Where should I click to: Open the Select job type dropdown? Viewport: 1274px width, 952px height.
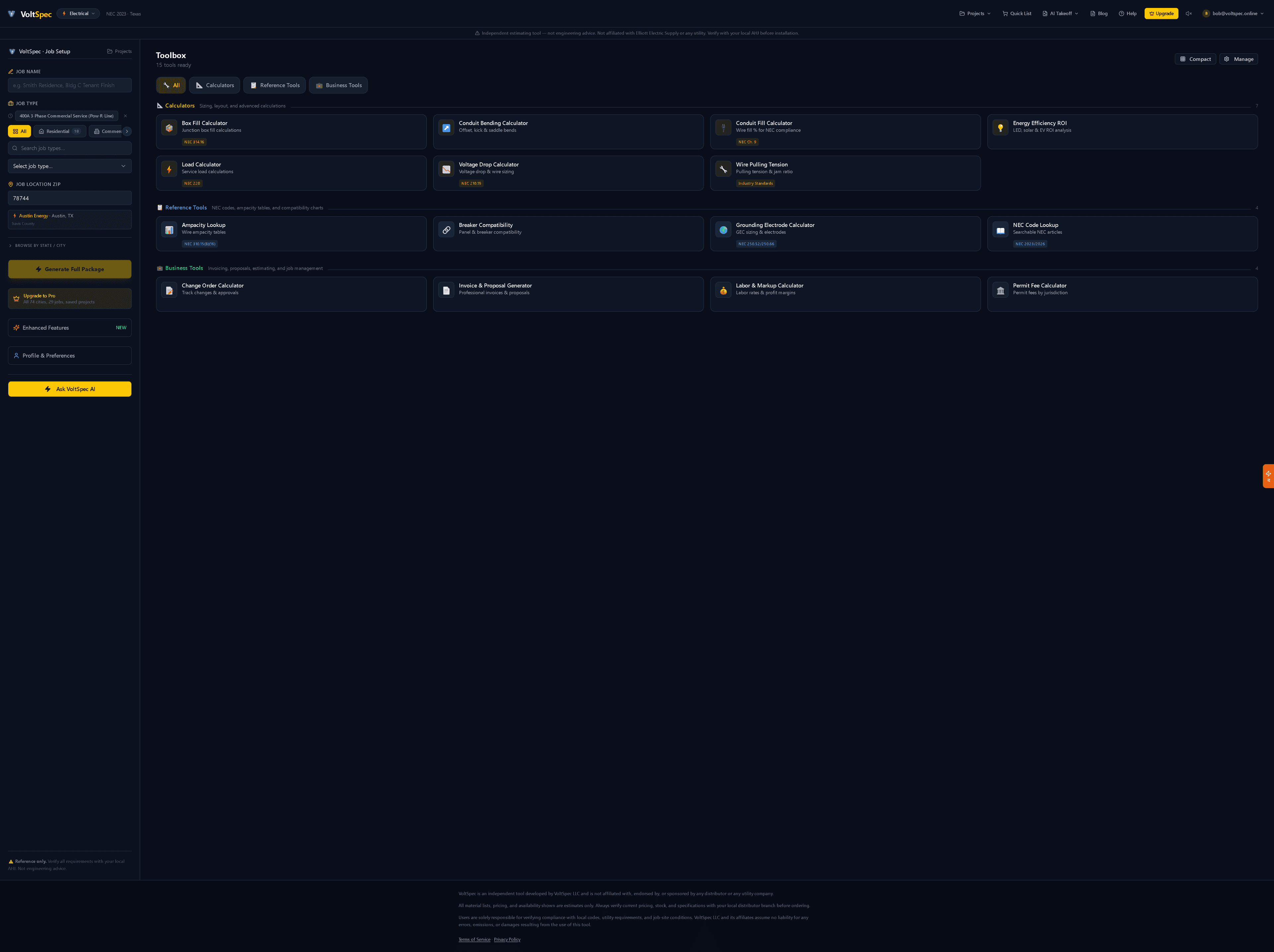coord(70,166)
